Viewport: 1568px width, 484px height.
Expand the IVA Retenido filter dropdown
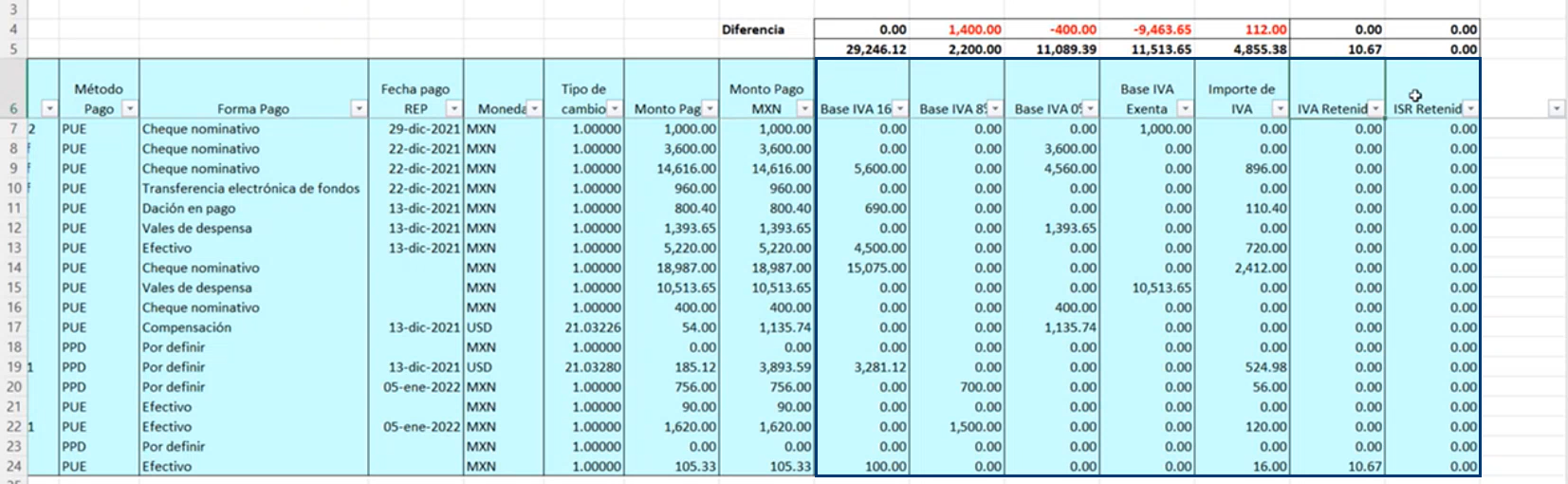pyautogui.click(x=1375, y=109)
